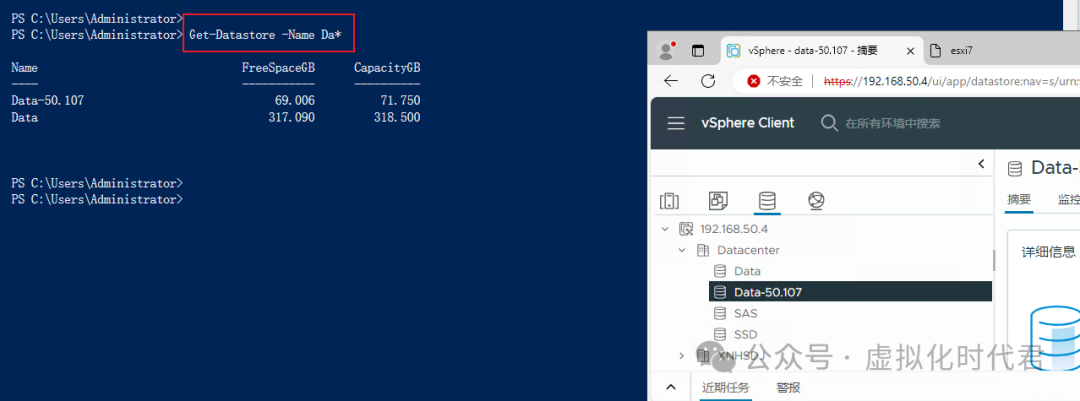Image resolution: width=1080 pixels, height=401 pixels.
Task: Expand the bottom panel with the up chevron
Action: pyautogui.click(x=673, y=387)
